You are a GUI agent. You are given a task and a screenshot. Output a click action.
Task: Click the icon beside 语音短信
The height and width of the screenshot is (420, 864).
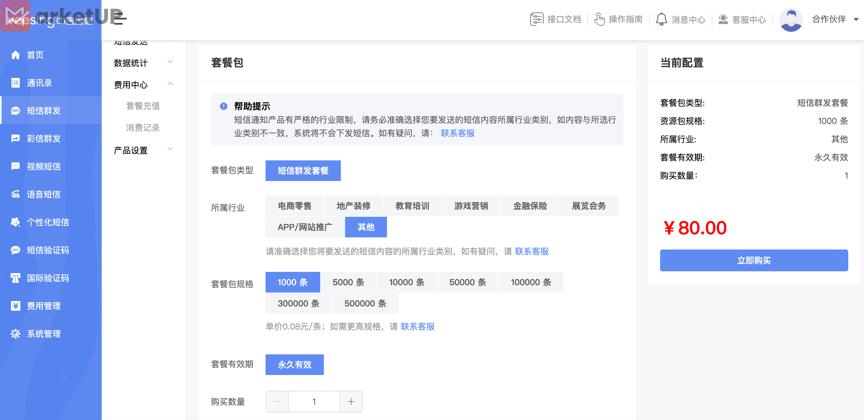coord(15,194)
